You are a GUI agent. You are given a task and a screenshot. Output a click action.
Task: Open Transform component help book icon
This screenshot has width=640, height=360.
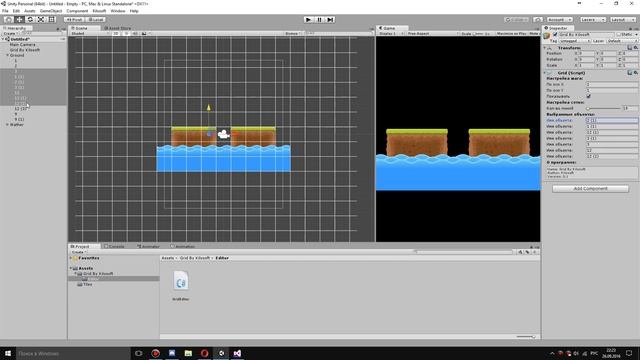[629, 48]
